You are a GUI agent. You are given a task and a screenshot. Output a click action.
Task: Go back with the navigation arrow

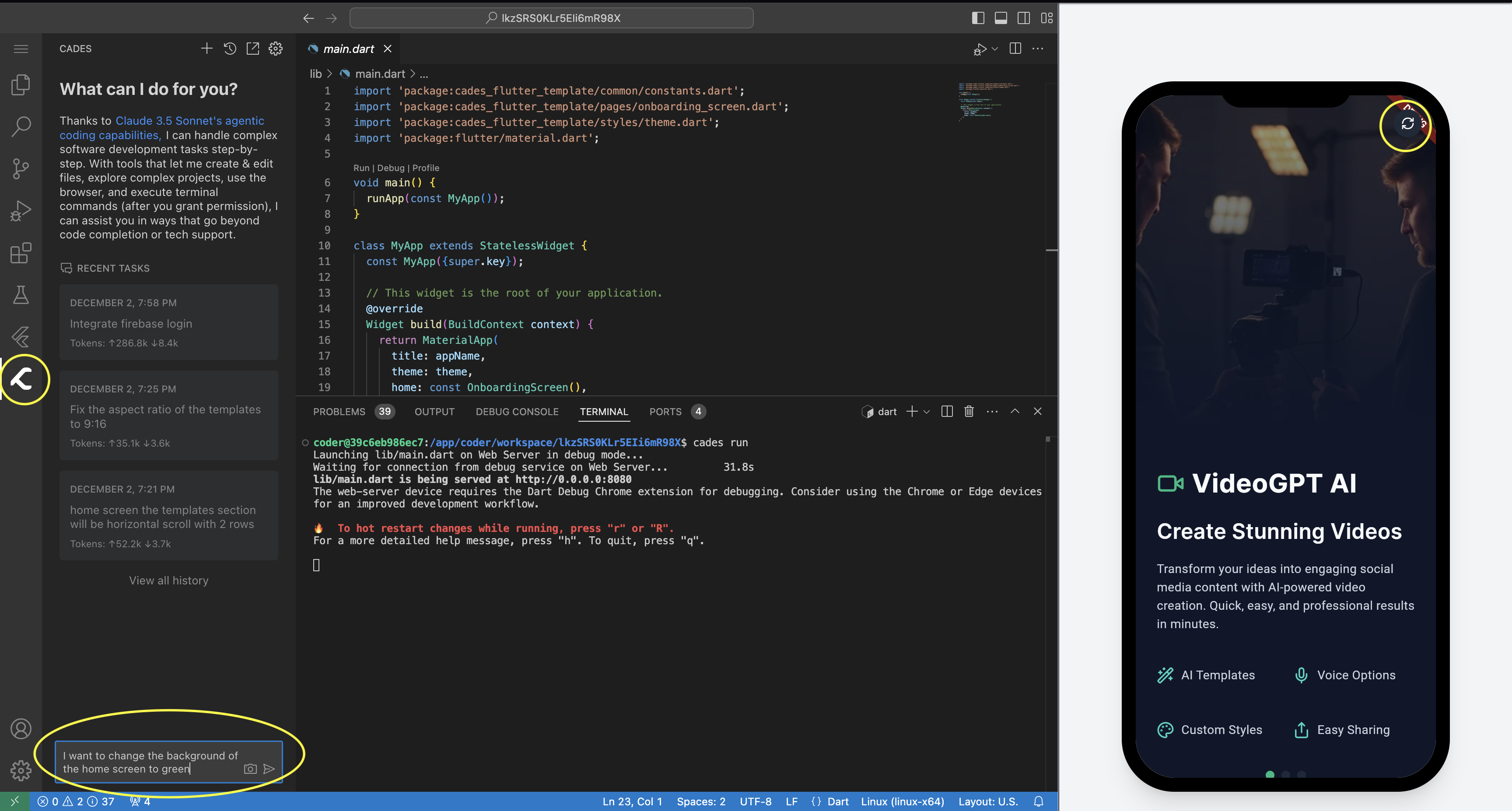pos(308,18)
